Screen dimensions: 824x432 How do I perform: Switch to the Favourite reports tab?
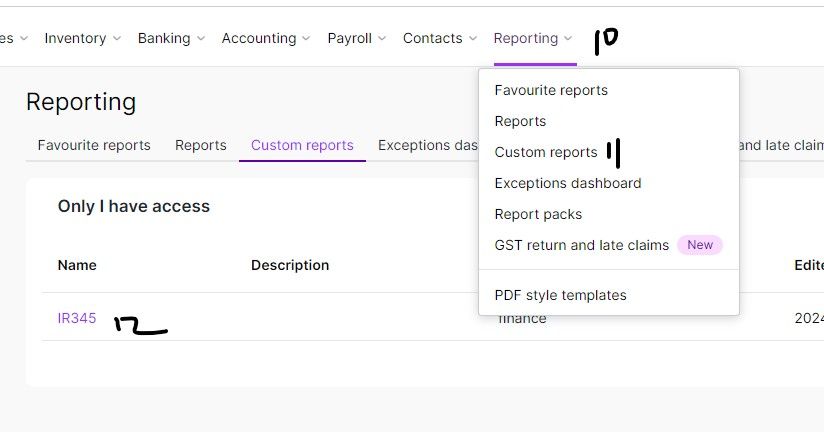point(94,145)
